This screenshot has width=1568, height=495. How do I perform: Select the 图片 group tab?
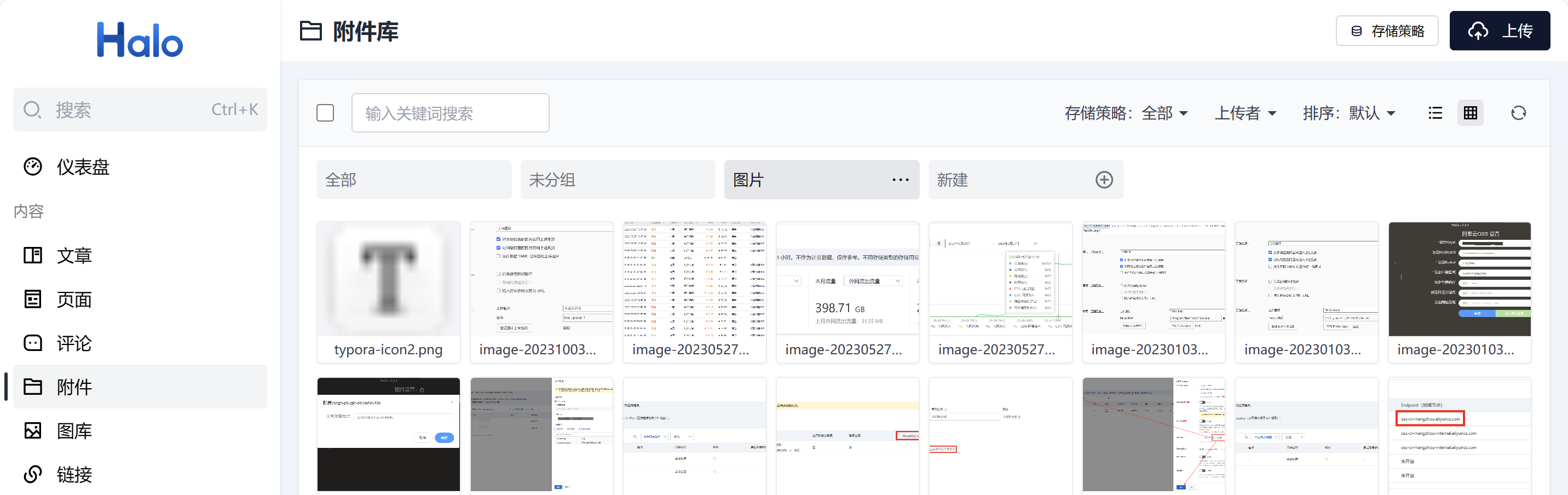pyautogui.click(x=822, y=180)
